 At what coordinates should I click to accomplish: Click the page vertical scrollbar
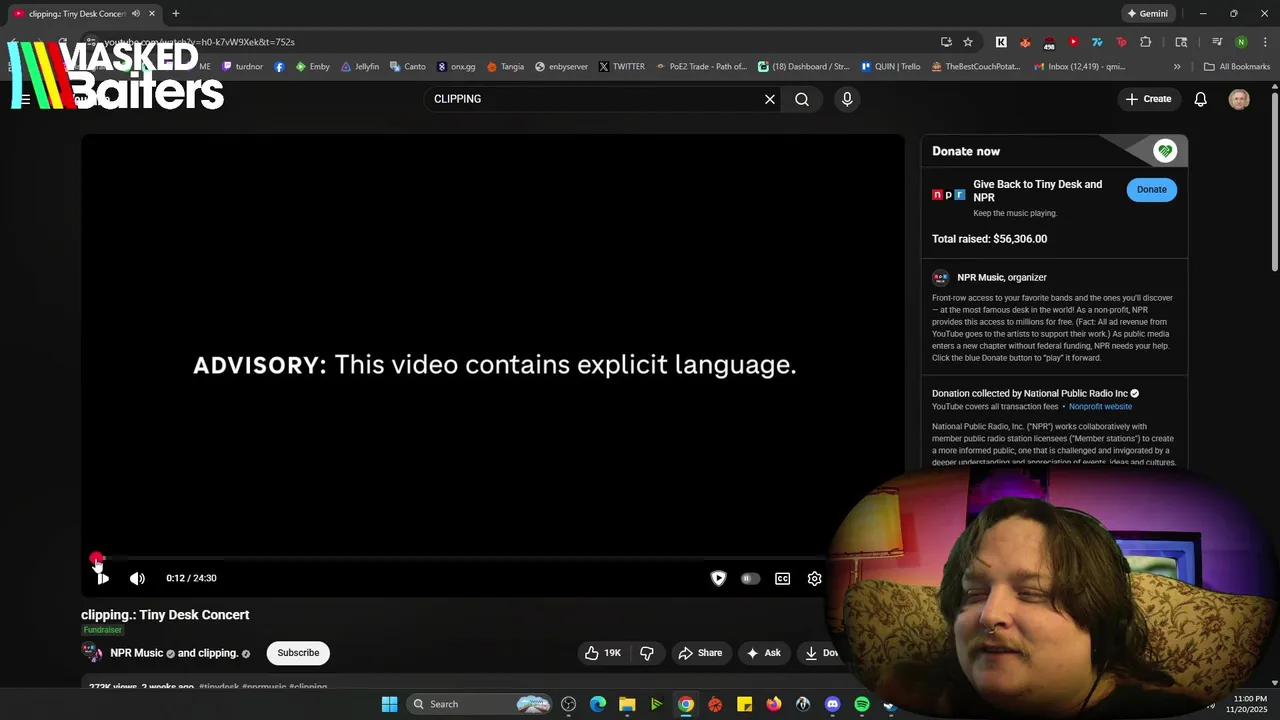(x=1274, y=180)
